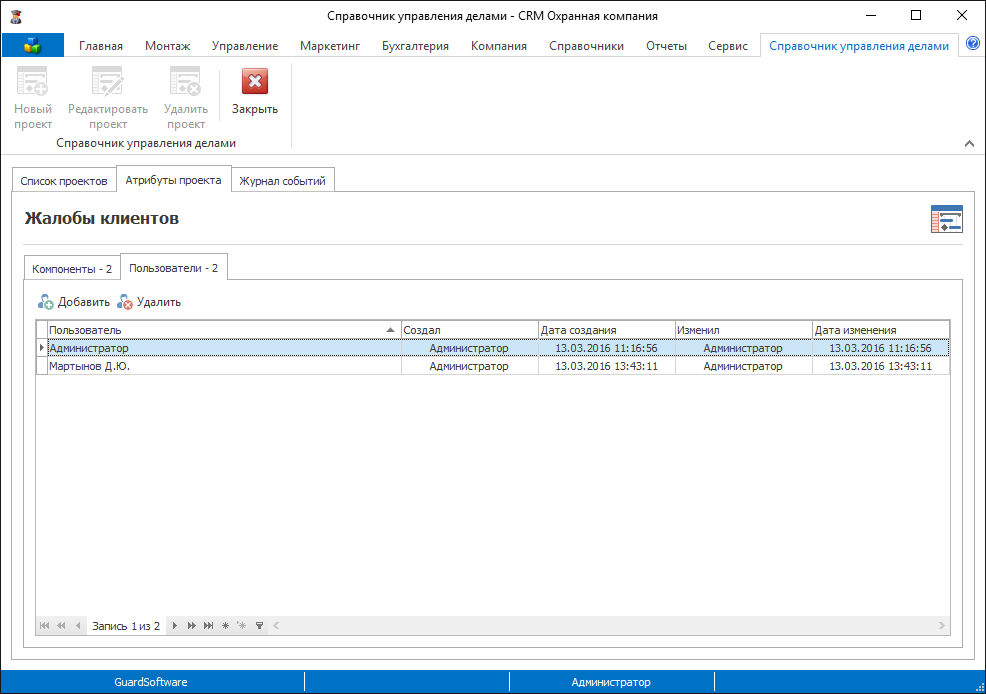Image resolution: width=986 pixels, height=694 pixels.
Task: Switch to the Журнал событий tab
Action: click(282, 181)
